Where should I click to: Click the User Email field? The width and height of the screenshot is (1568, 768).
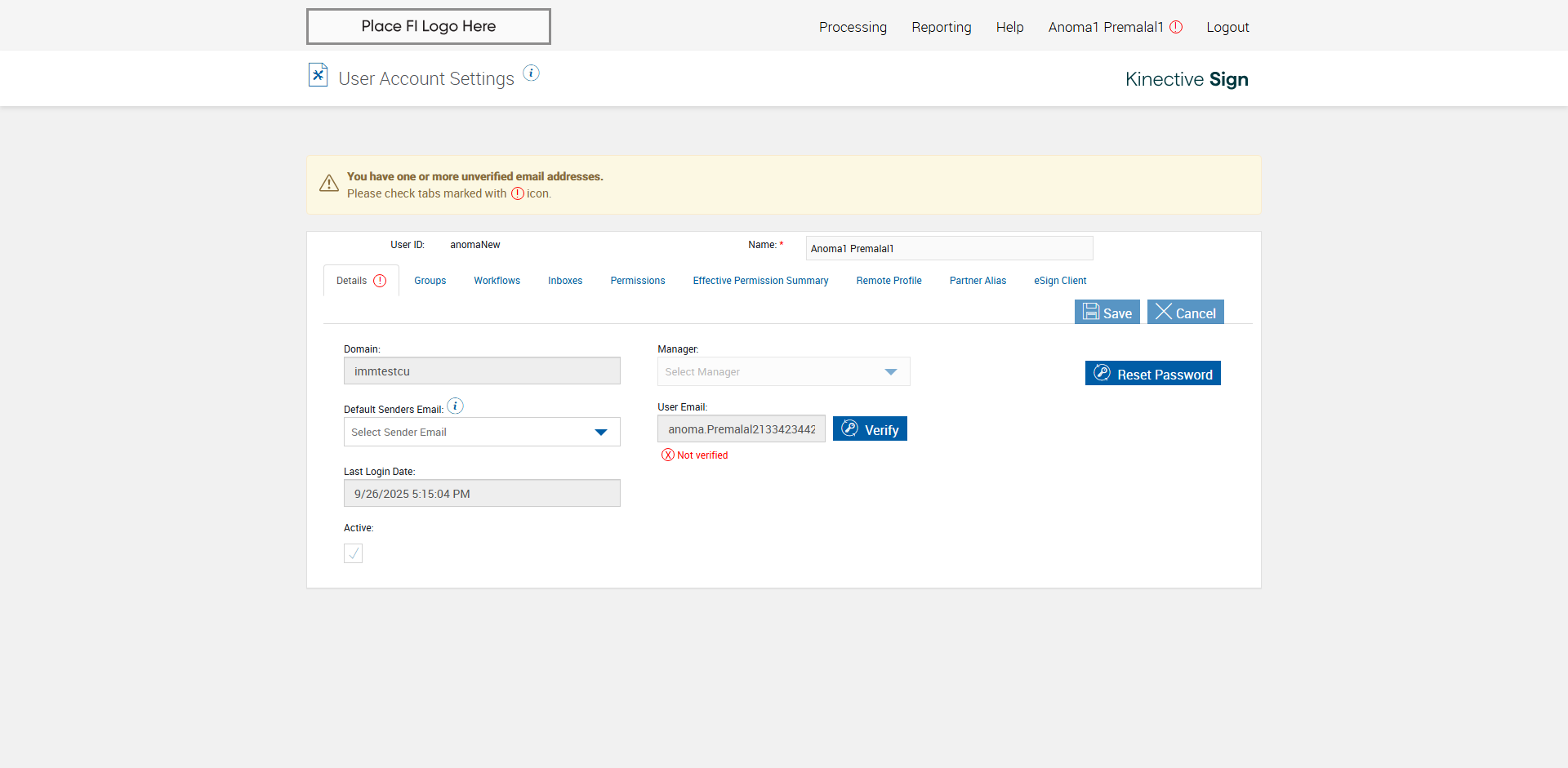741,428
